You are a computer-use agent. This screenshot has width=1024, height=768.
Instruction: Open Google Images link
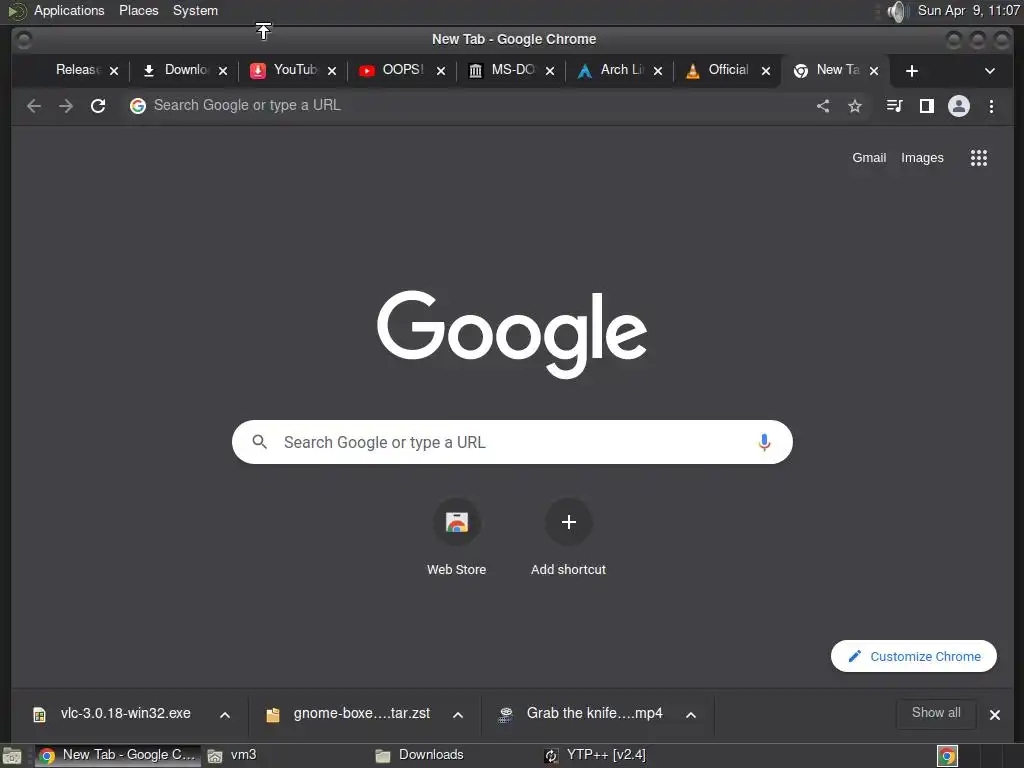click(x=922, y=157)
